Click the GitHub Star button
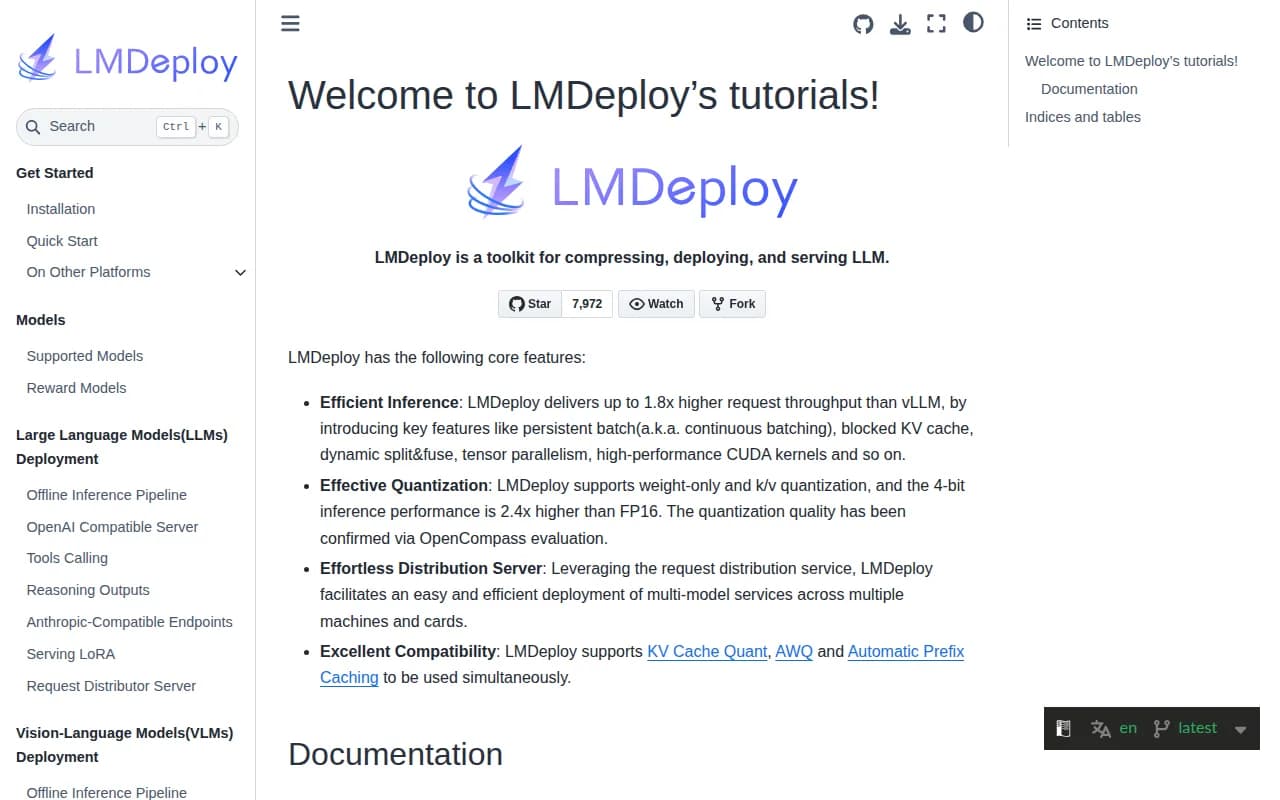The width and height of the screenshot is (1280, 800). coord(530,304)
